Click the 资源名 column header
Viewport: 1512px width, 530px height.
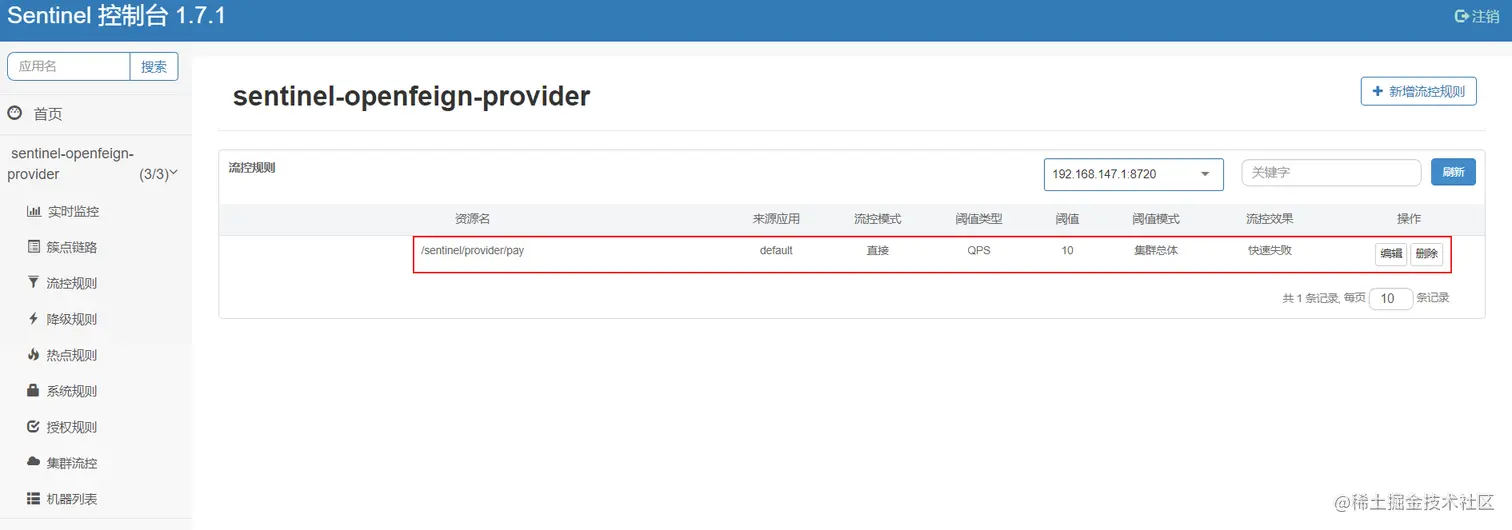pos(472,219)
